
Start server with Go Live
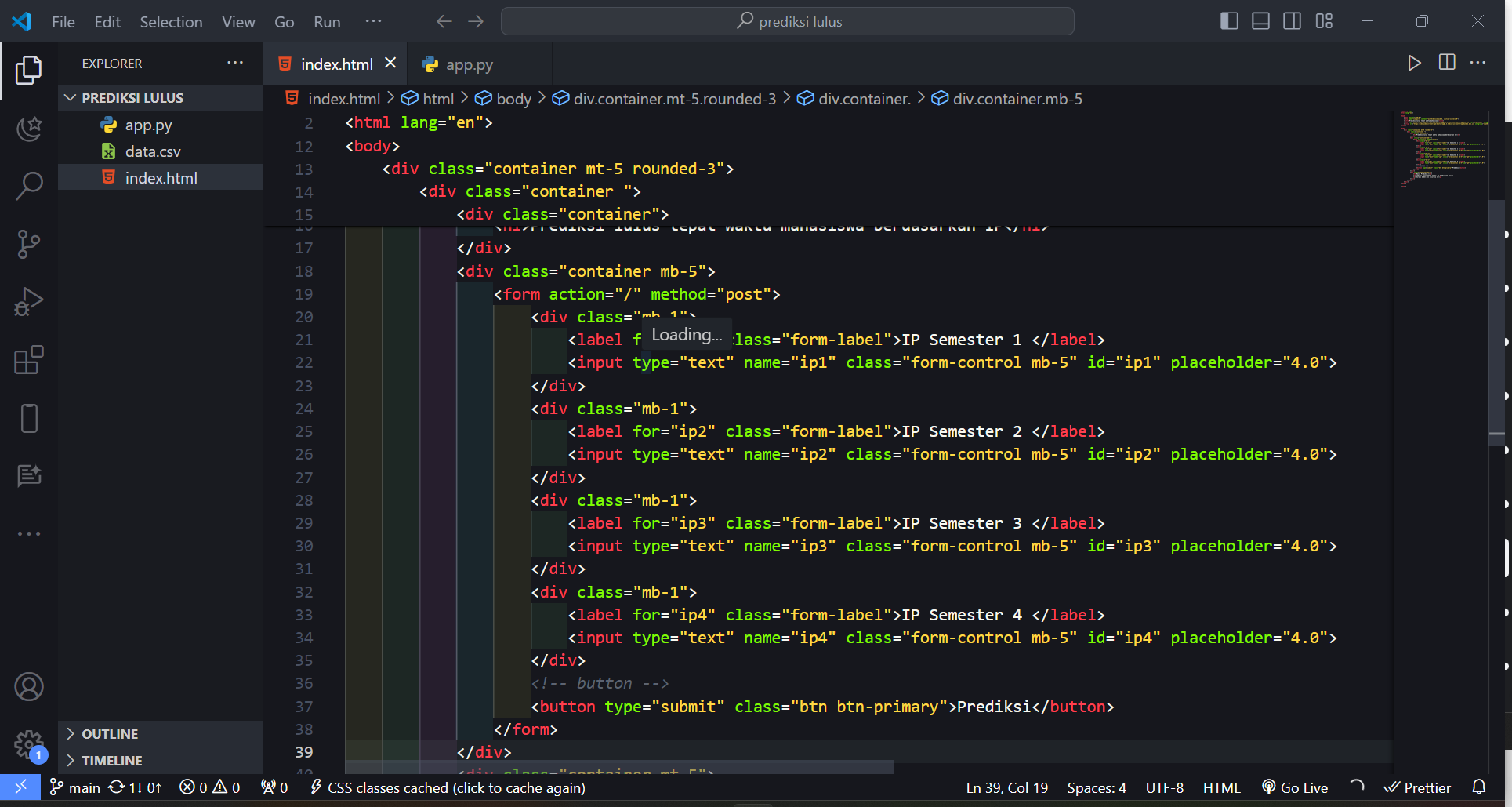pos(1294,787)
